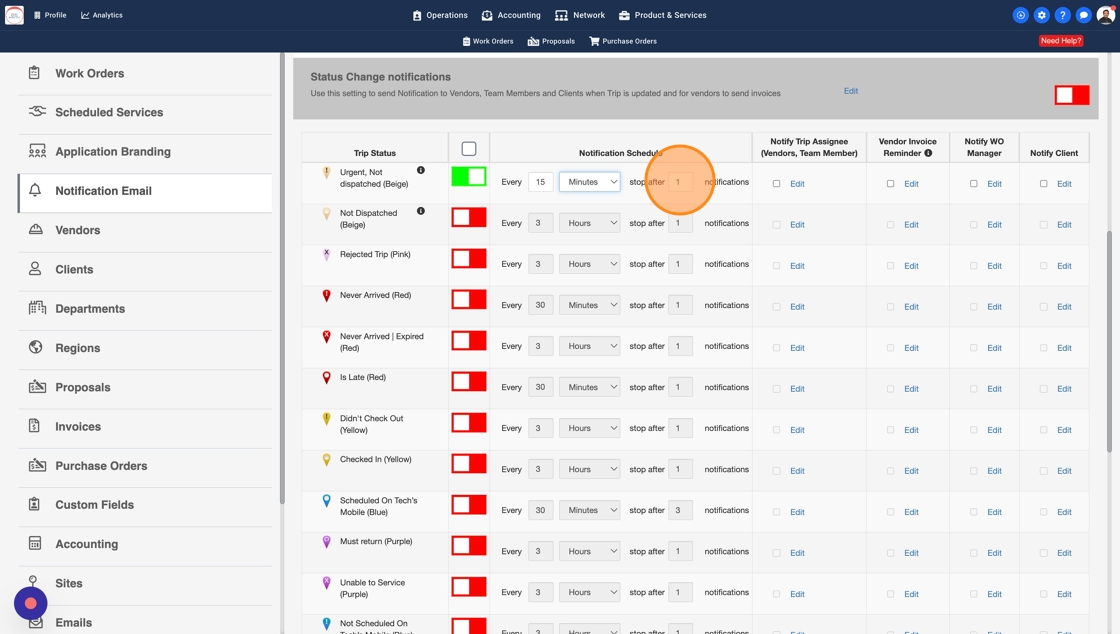Image resolution: width=1120 pixels, height=634 pixels.
Task: Open Hours dropdown for Checked In row
Action: point(590,469)
